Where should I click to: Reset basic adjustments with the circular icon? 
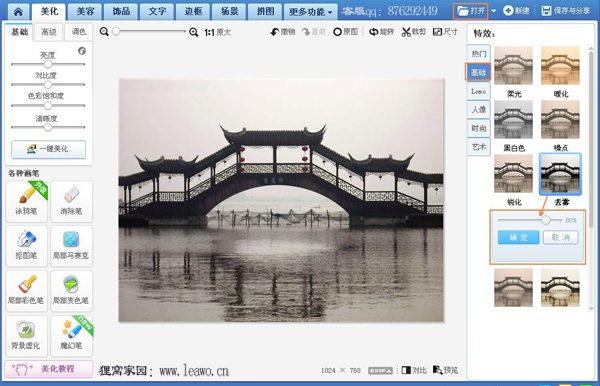coord(82,51)
